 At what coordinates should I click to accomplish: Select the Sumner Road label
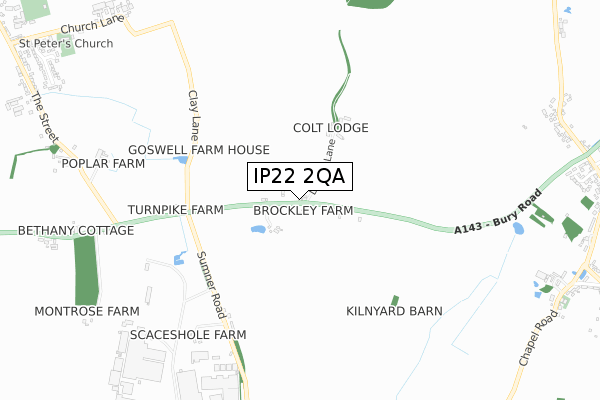[x=212, y=285]
